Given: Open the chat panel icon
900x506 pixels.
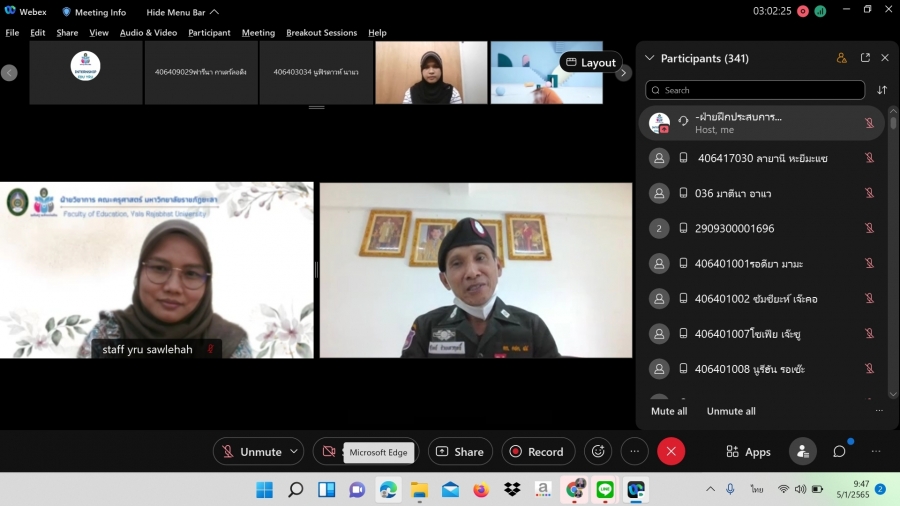Looking at the screenshot, I should point(839,452).
